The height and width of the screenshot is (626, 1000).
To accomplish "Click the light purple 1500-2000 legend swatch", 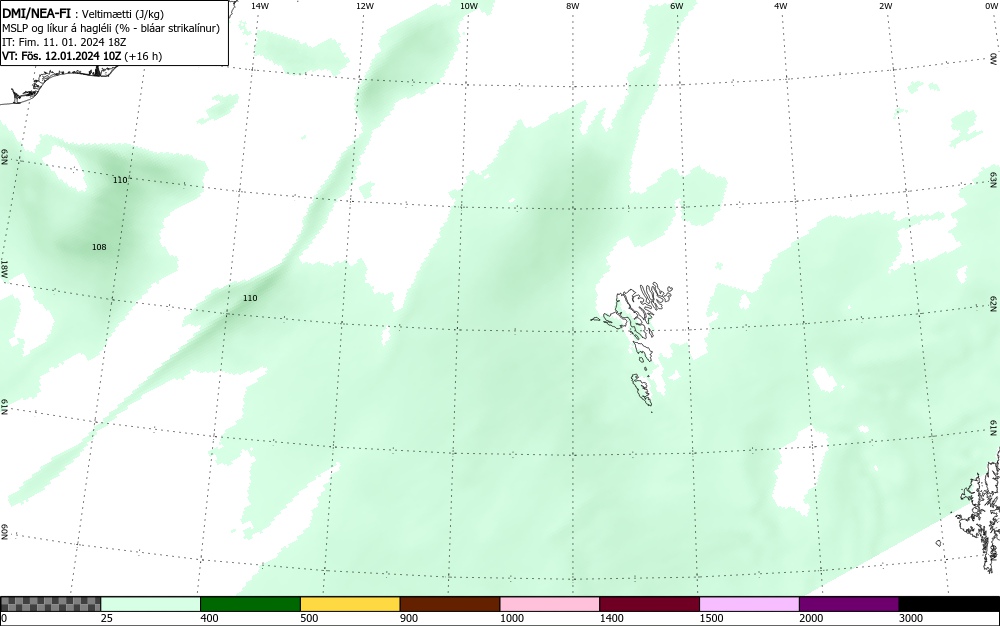I will [749, 604].
